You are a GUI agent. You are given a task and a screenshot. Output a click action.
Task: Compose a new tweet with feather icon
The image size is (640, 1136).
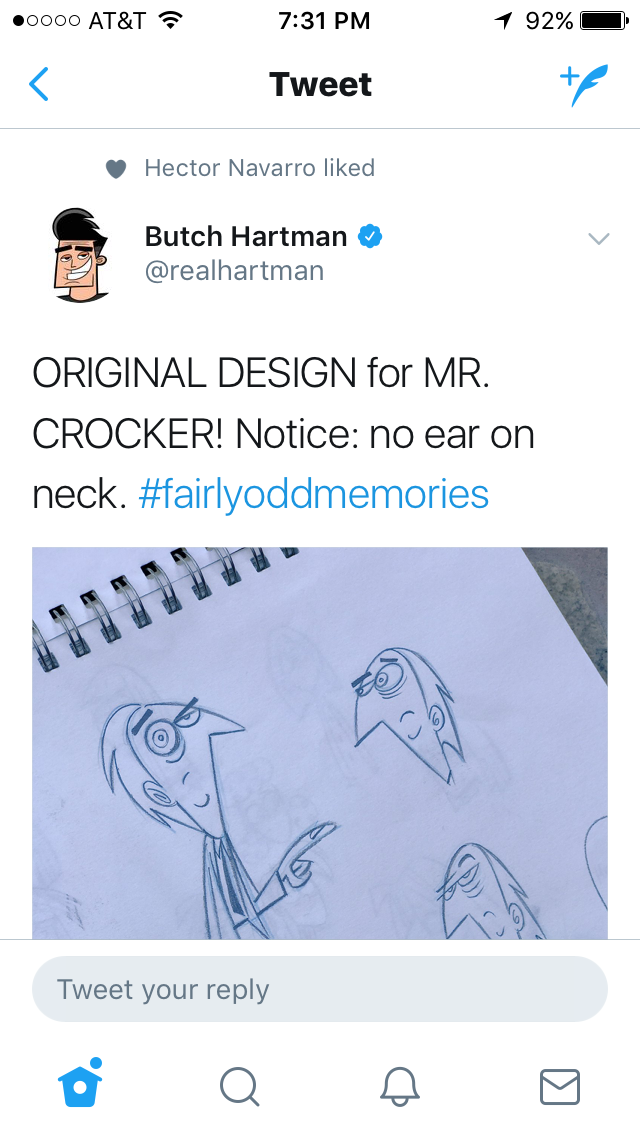pyautogui.click(x=583, y=85)
